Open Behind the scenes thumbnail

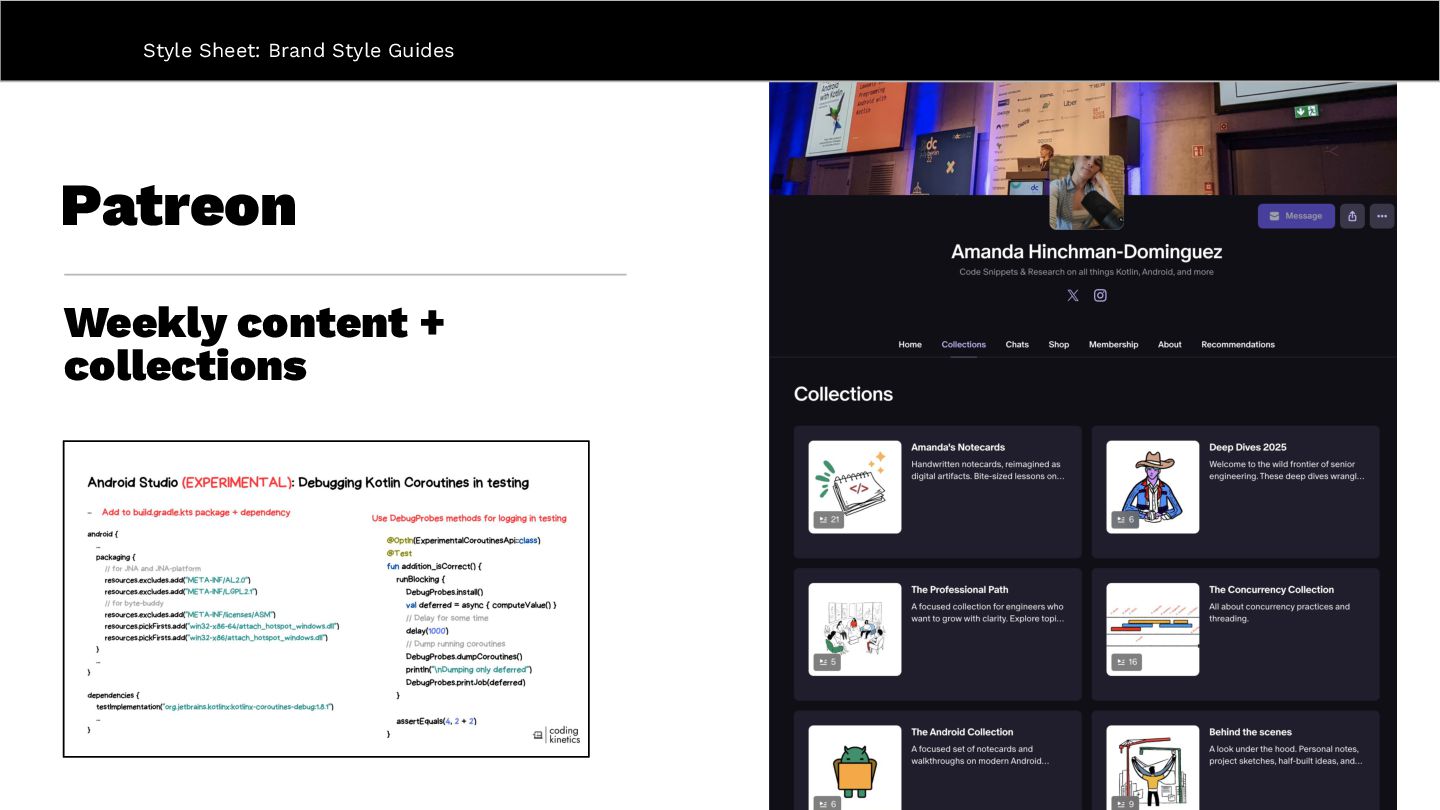click(x=1153, y=767)
